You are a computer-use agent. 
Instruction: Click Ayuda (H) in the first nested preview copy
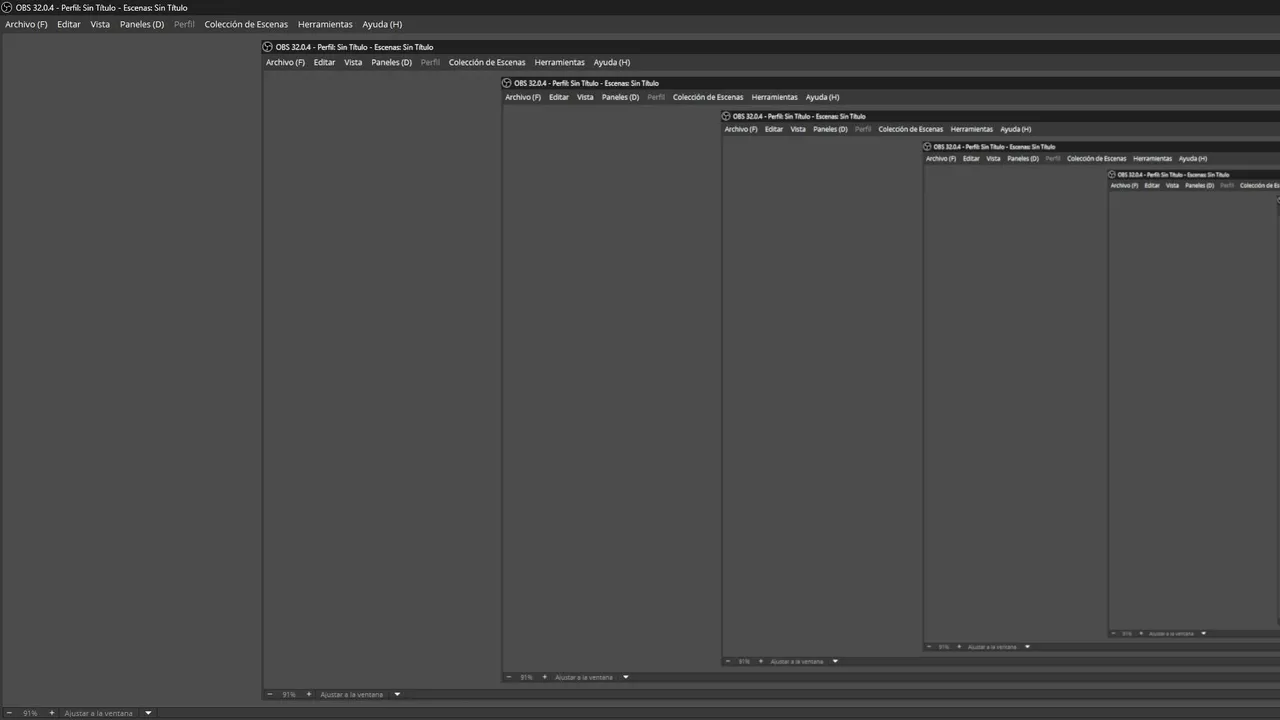pyautogui.click(x=612, y=62)
